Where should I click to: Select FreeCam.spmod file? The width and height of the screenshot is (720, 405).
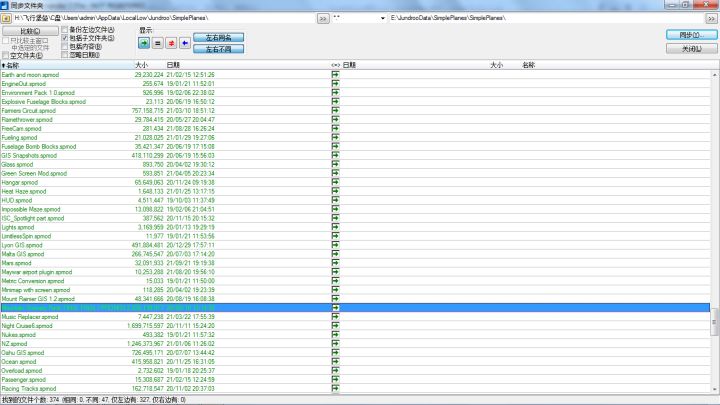click(22, 129)
